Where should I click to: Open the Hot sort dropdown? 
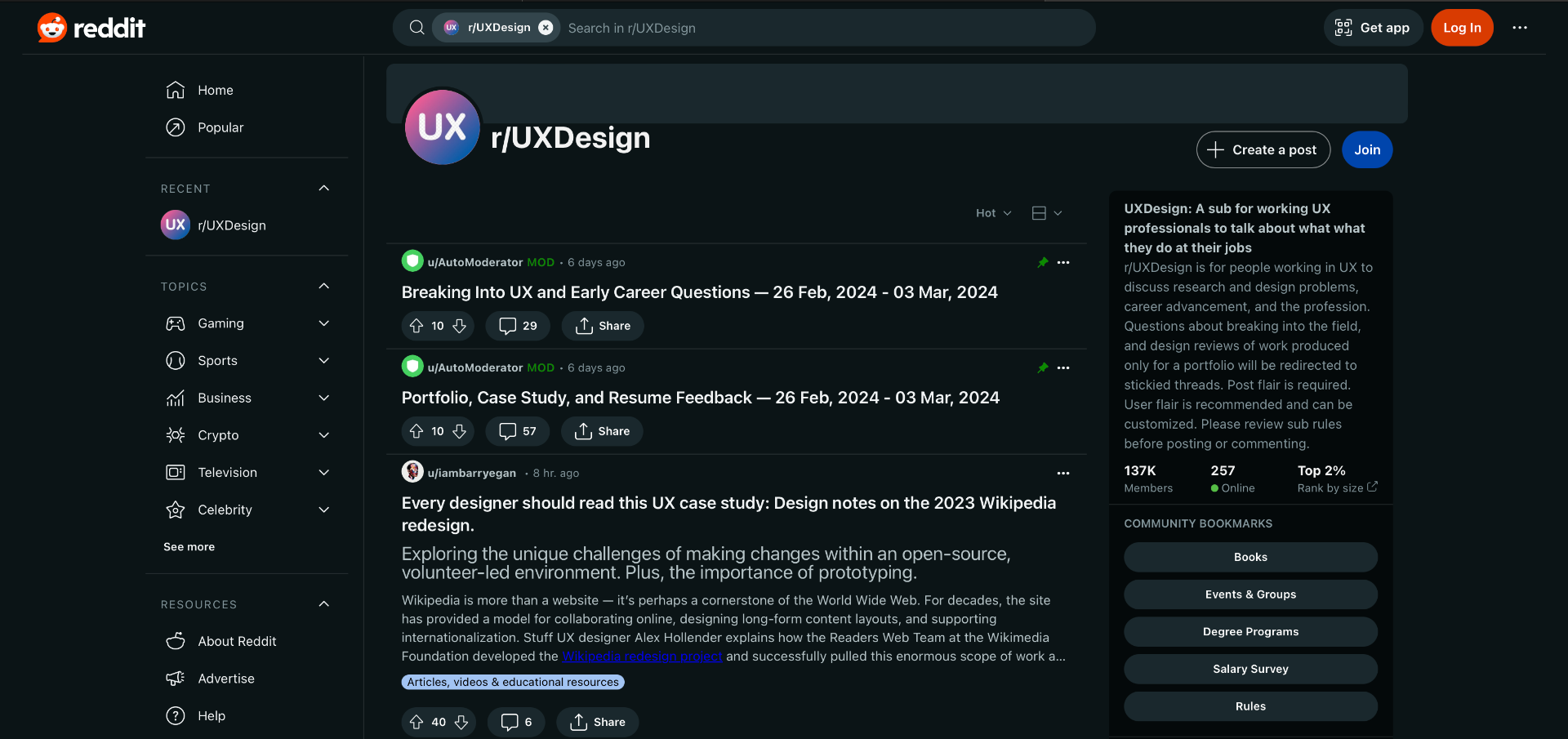click(992, 212)
